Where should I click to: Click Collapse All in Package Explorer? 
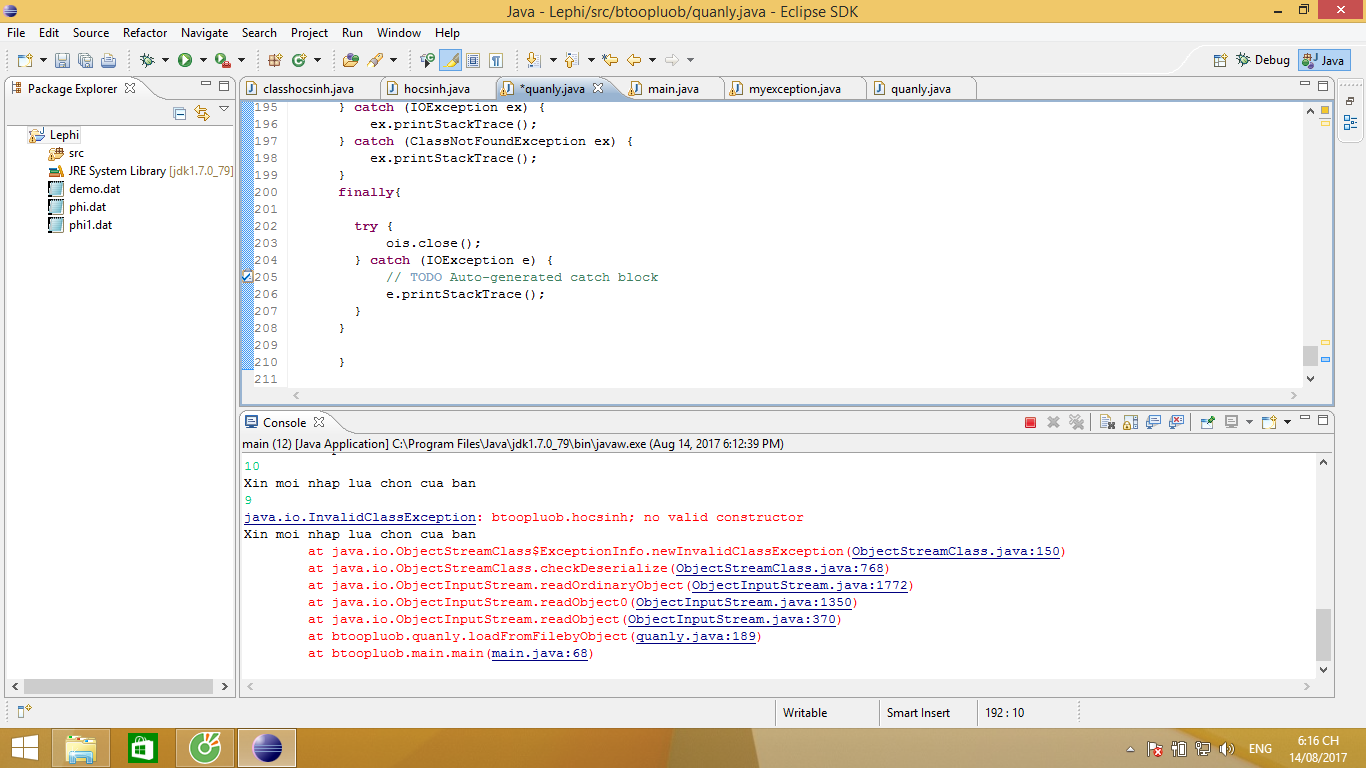pos(180,113)
